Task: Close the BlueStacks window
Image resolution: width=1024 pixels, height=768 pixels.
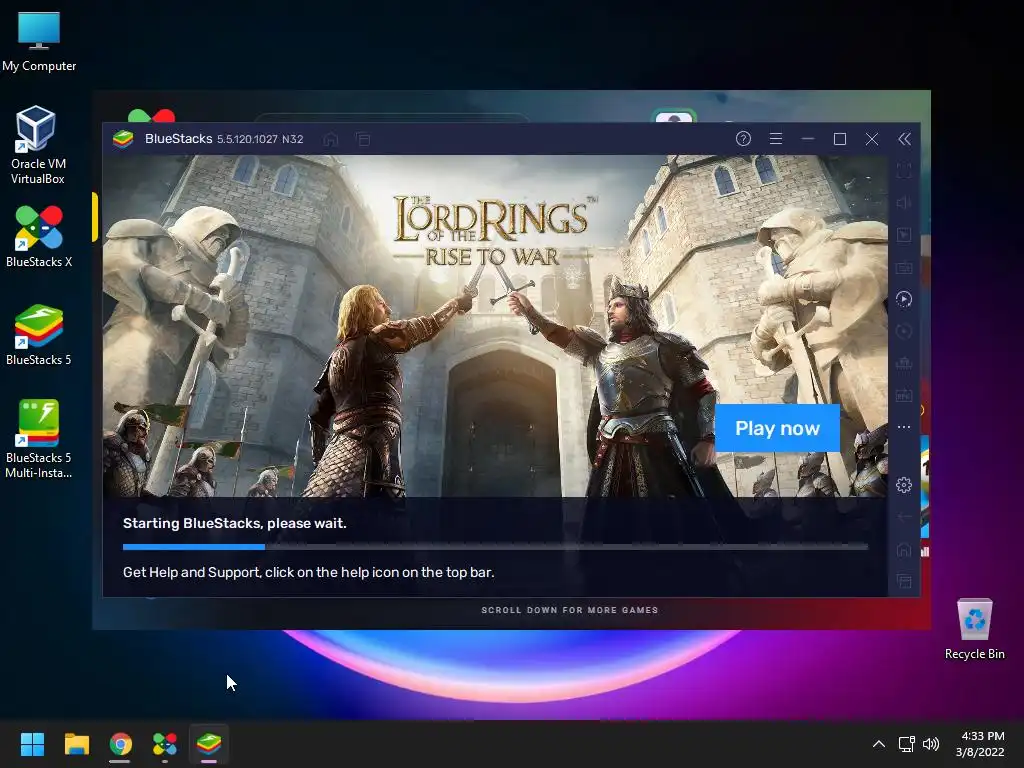Action: coord(872,138)
